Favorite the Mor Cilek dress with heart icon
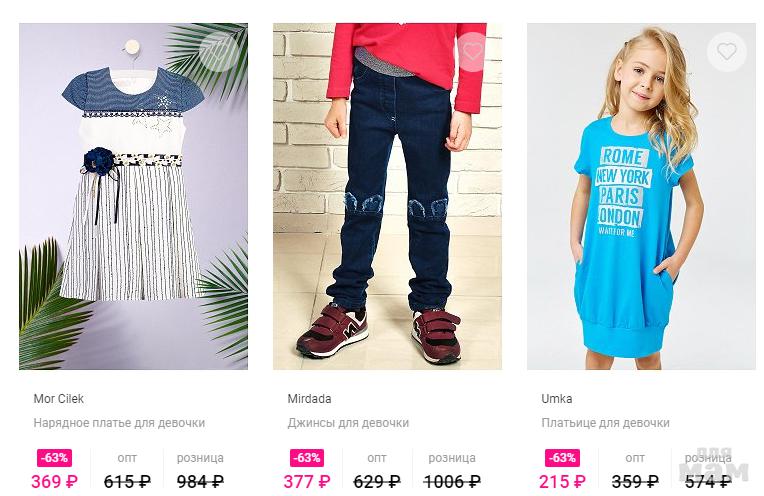This screenshot has height=496, width=764. click(x=218, y=51)
